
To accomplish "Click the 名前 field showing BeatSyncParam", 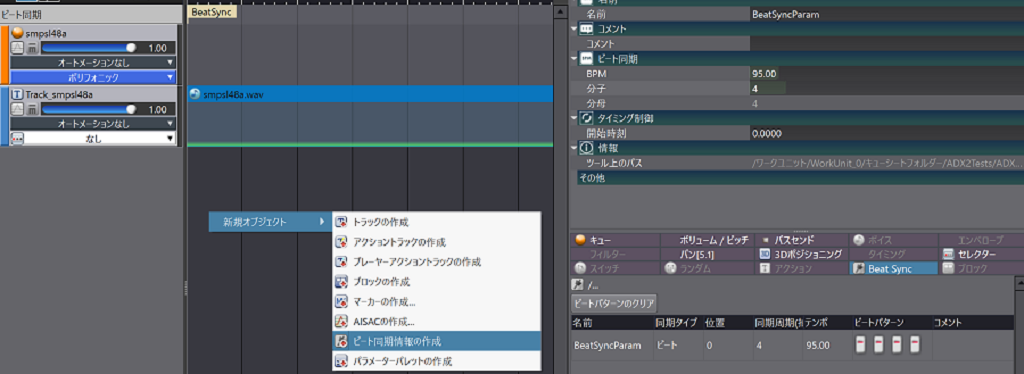I will click(887, 13).
